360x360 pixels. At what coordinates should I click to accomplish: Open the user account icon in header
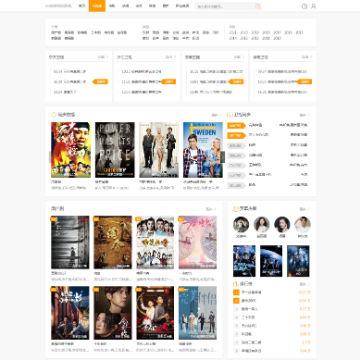pyautogui.click(x=313, y=6)
